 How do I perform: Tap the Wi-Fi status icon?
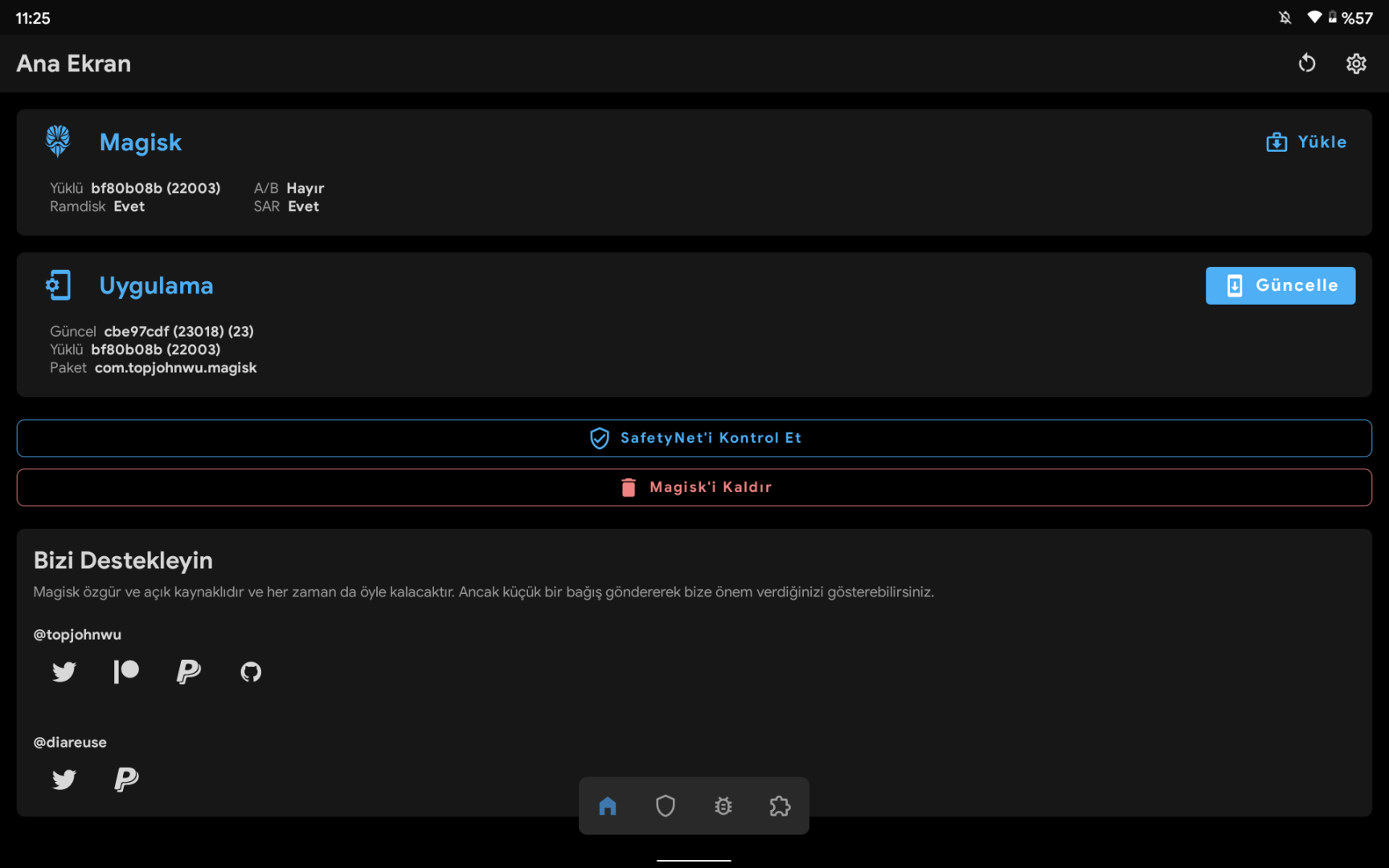[x=1315, y=18]
